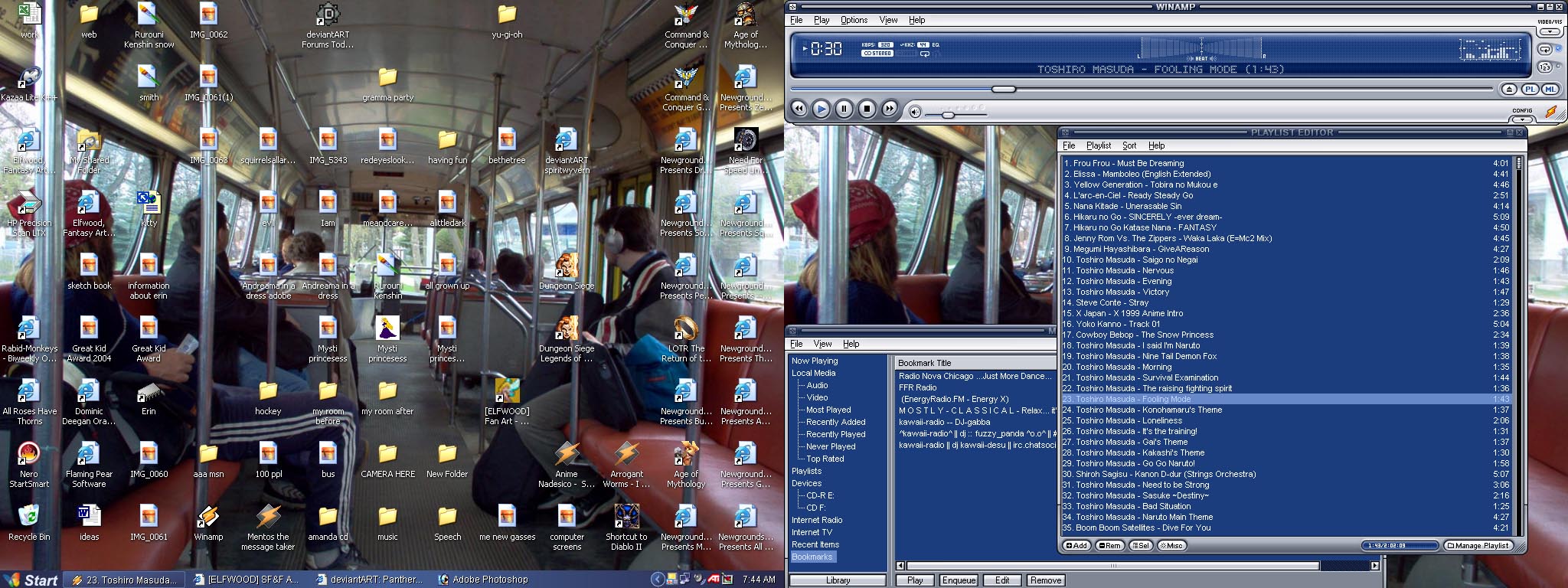
Task: Open the Recycle Bin desktop icon
Action: (x=29, y=524)
